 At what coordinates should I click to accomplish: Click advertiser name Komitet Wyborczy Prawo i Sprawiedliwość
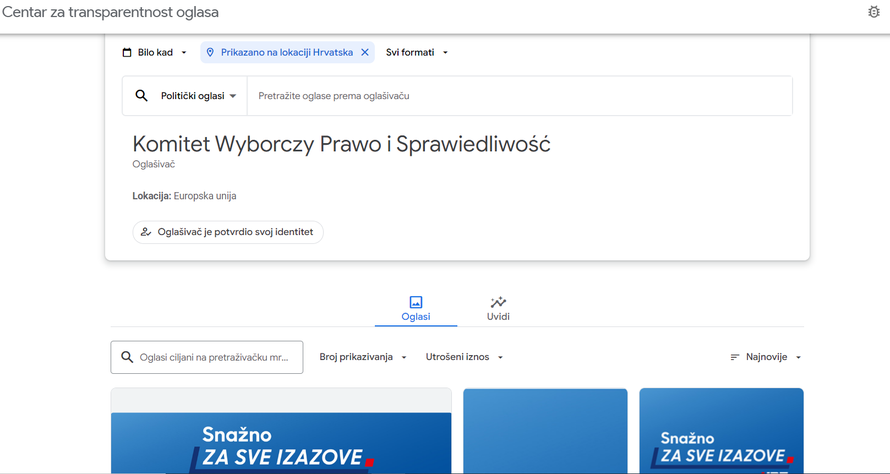point(341,144)
